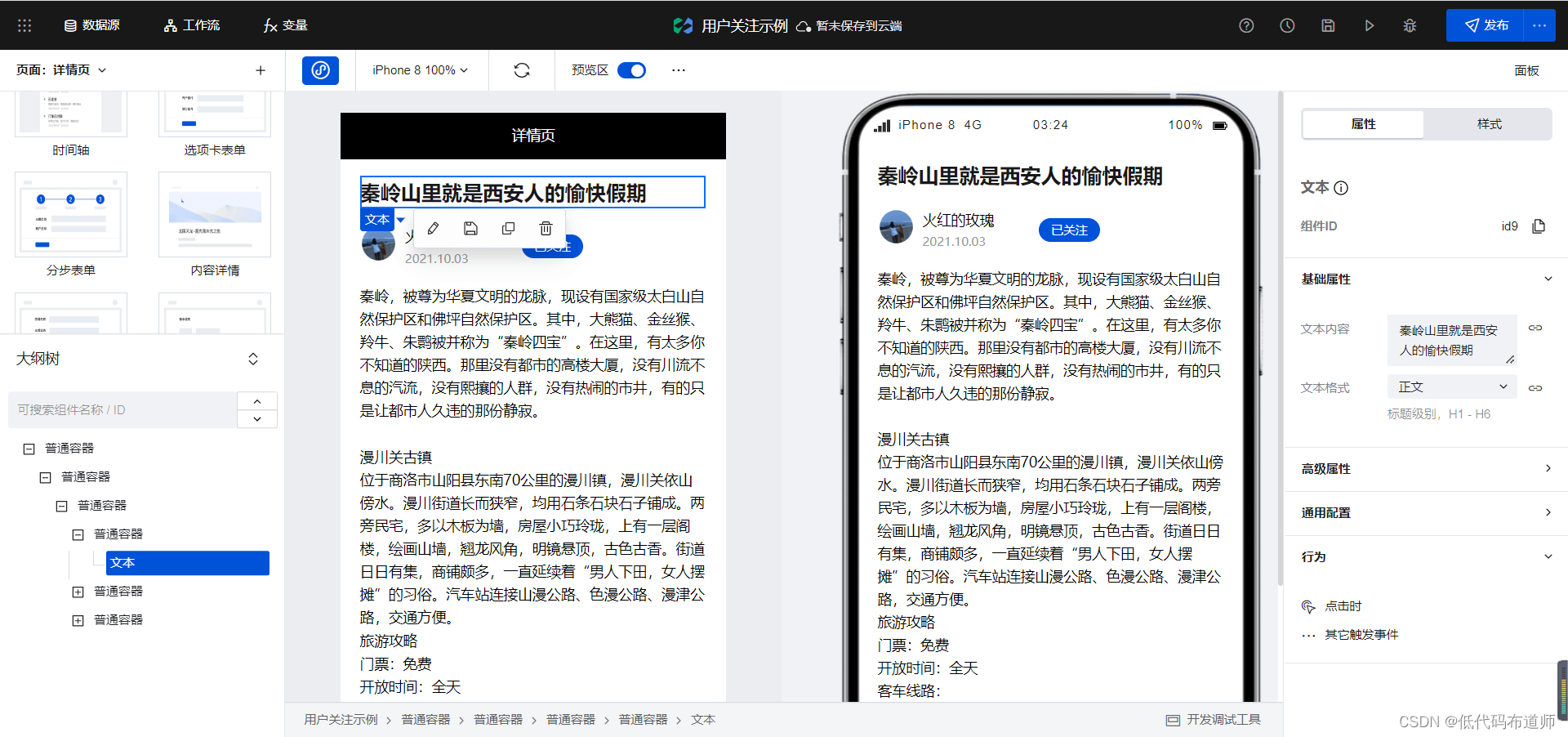Click 其它触发事件 other trigger events
This screenshot has height=737, width=1568.
(x=1351, y=635)
